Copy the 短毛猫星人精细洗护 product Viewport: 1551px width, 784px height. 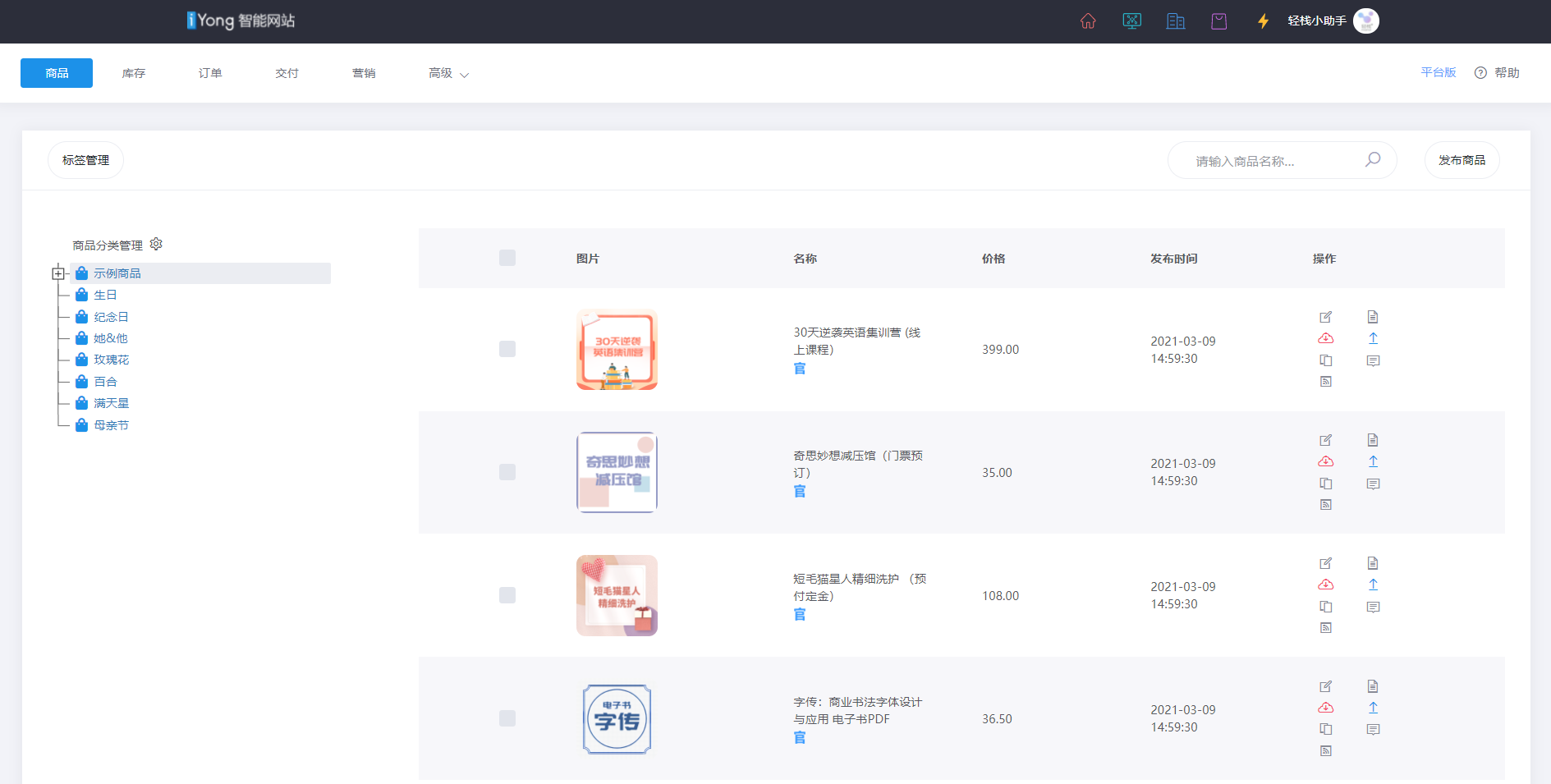point(1326,607)
